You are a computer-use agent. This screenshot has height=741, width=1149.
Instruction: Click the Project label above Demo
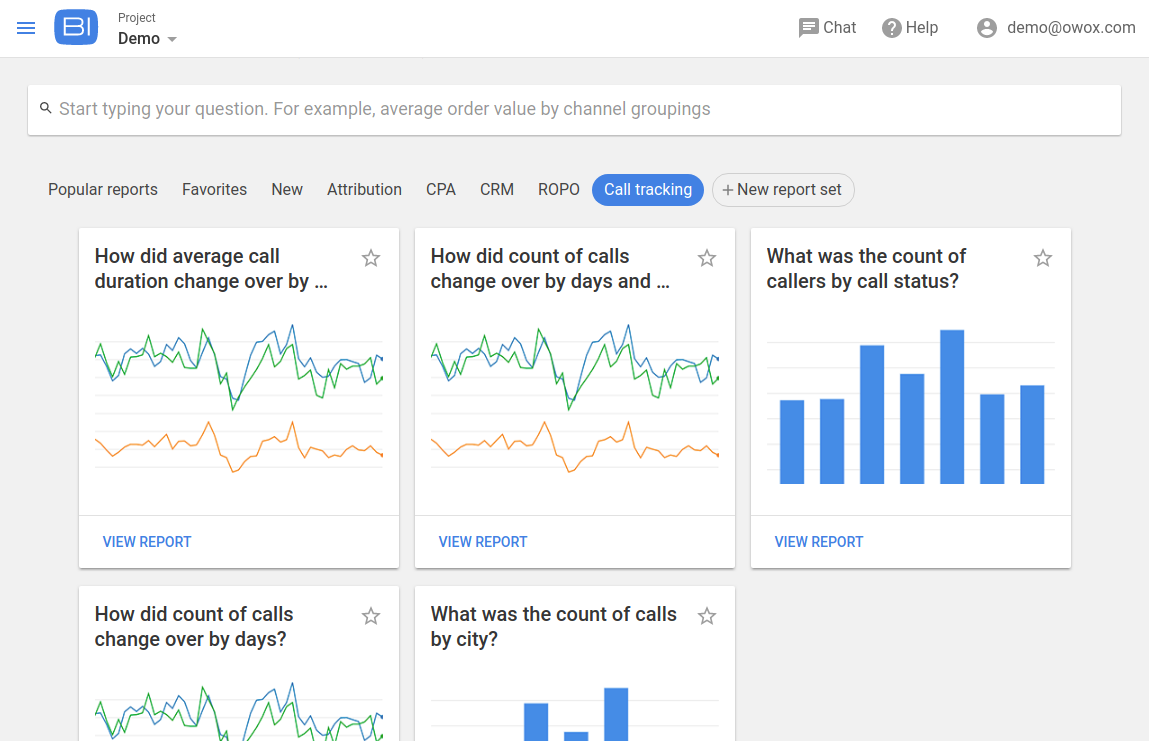point(137,18)
